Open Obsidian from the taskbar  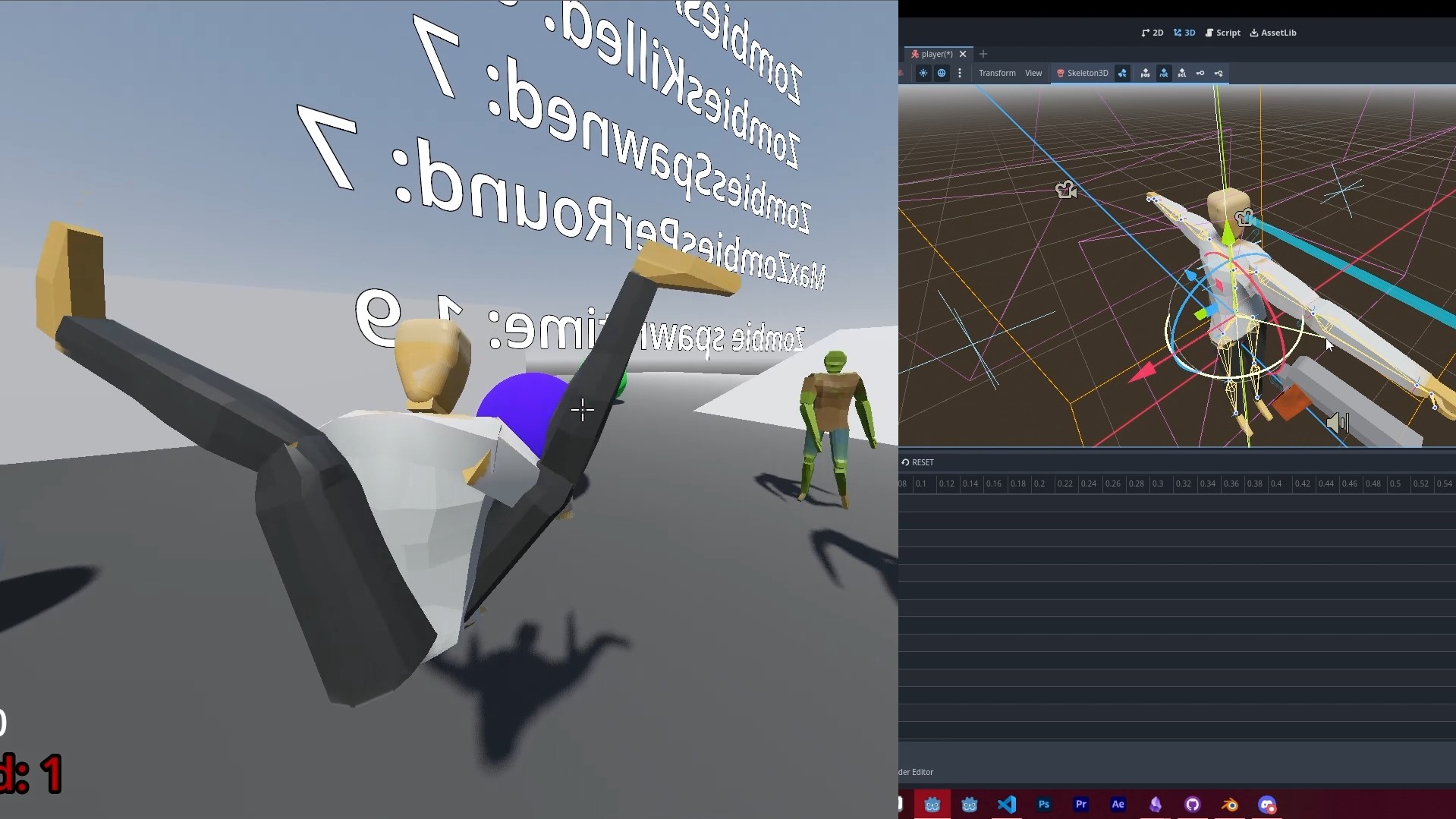pyautogui.click(x=1156, y=805)
